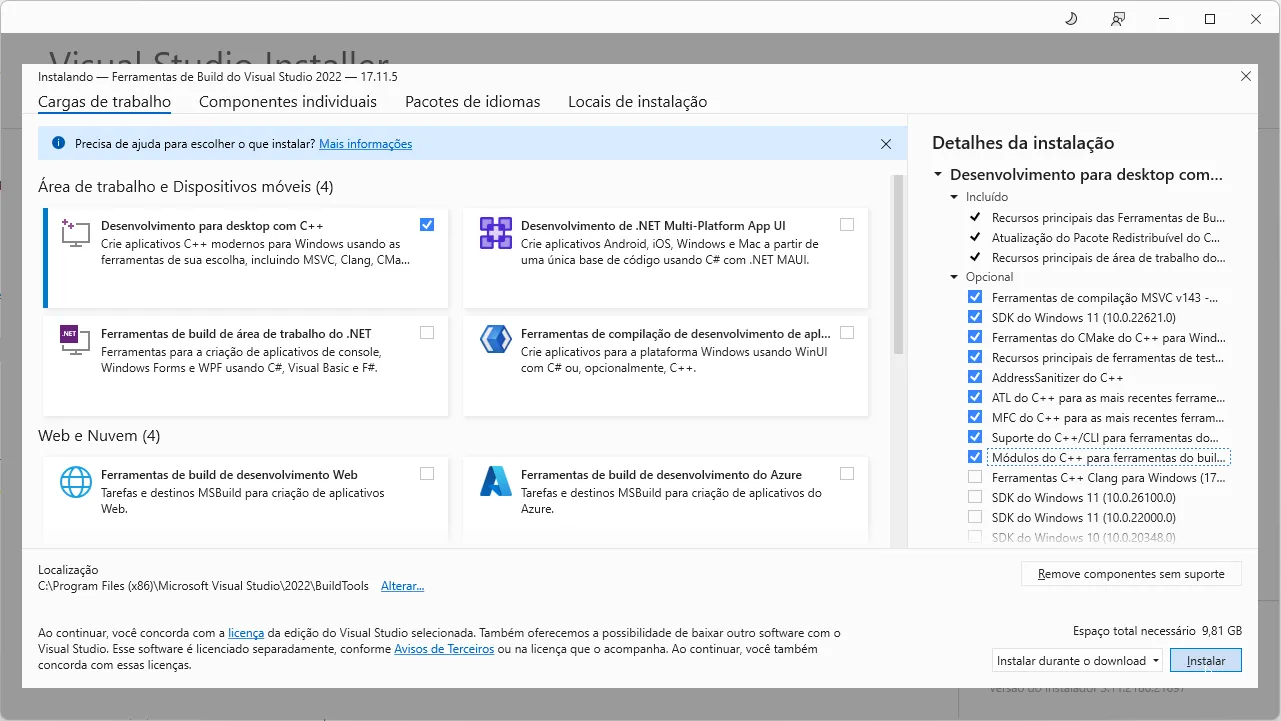1281x721 pixels.
Task: Click Atualização do Pacote Redistribuível do C++ item
Action: pyautogui.click(x=1105, y=238)
